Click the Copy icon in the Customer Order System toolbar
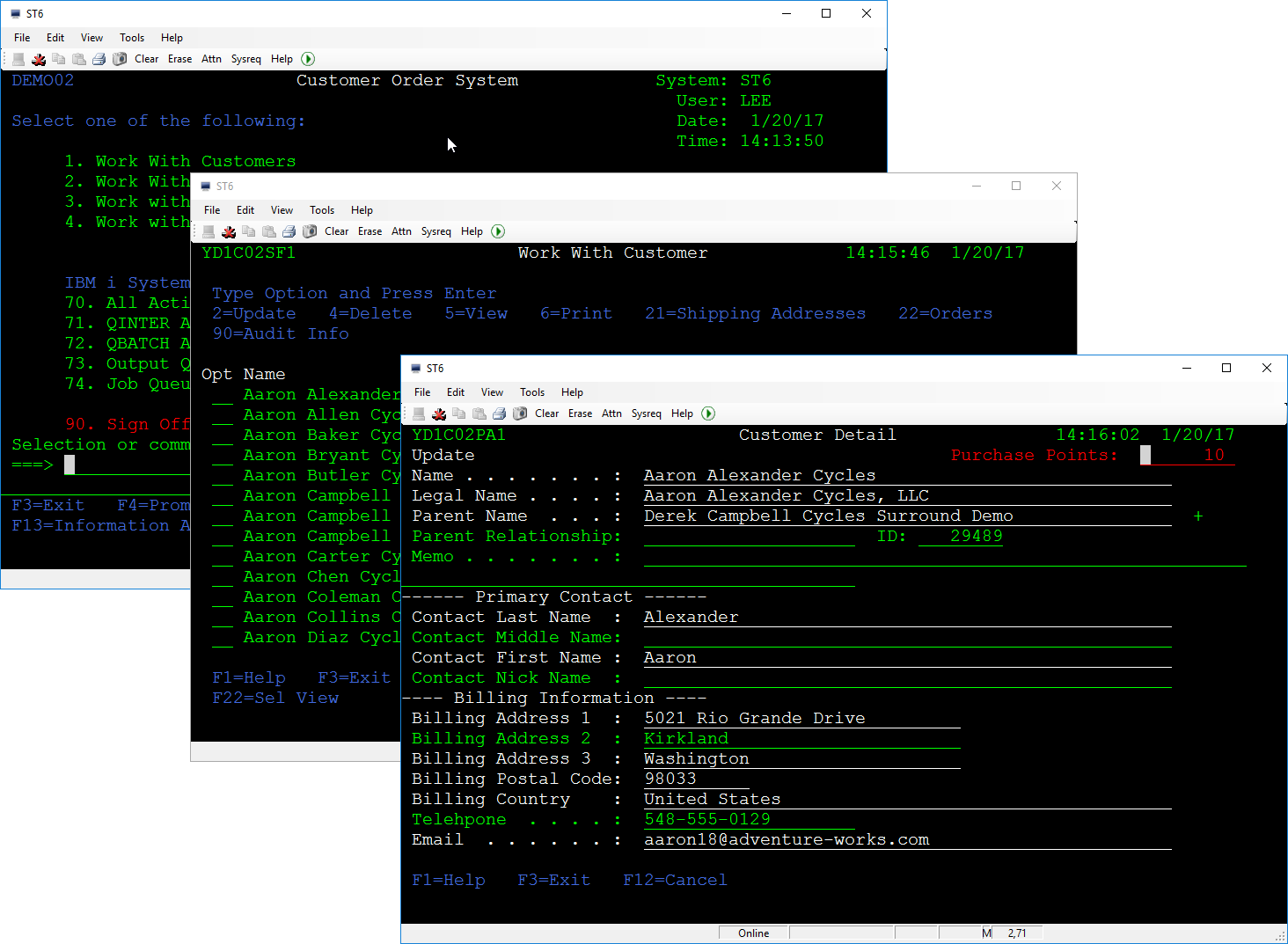1288x944 pixels. (59, 59)
